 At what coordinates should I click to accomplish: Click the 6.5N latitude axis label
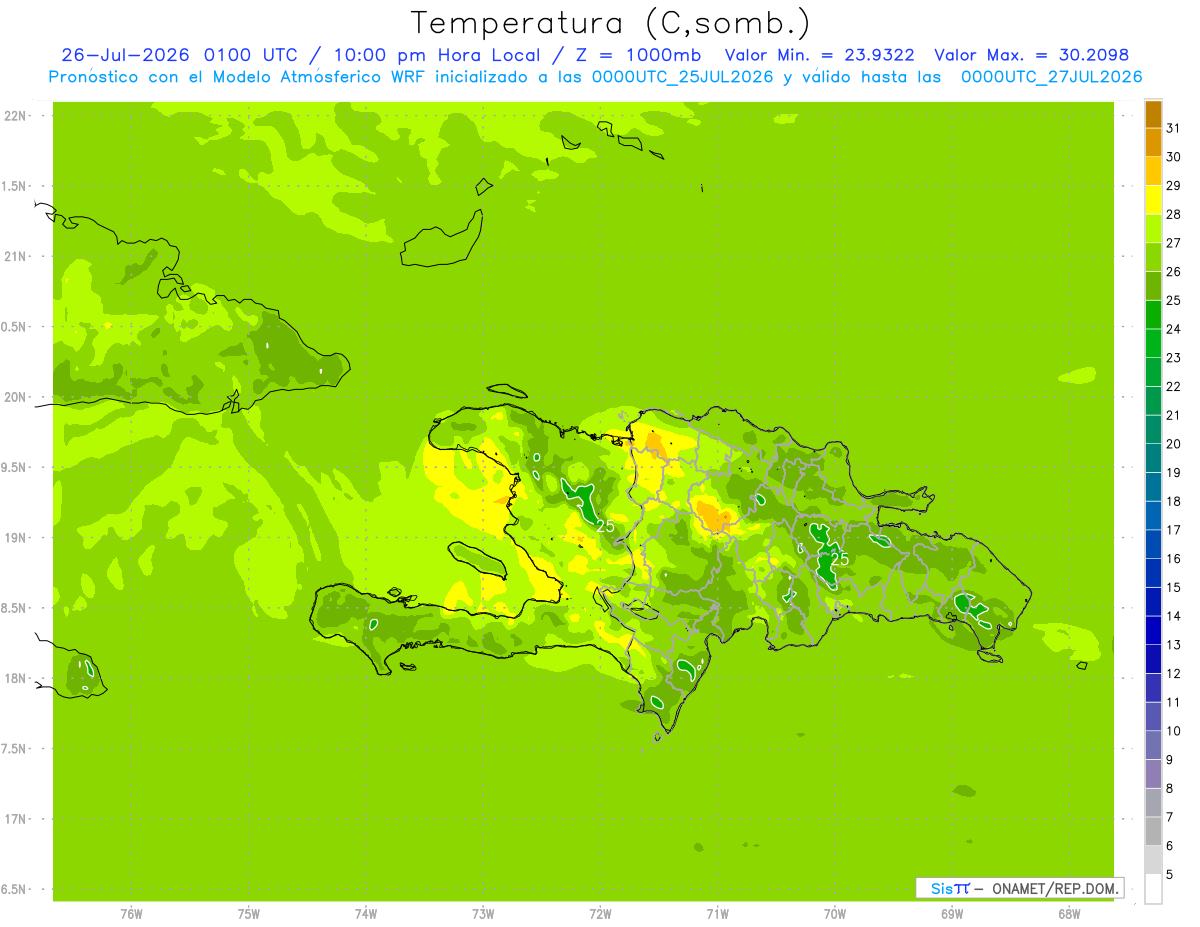[x=15, y=890]
